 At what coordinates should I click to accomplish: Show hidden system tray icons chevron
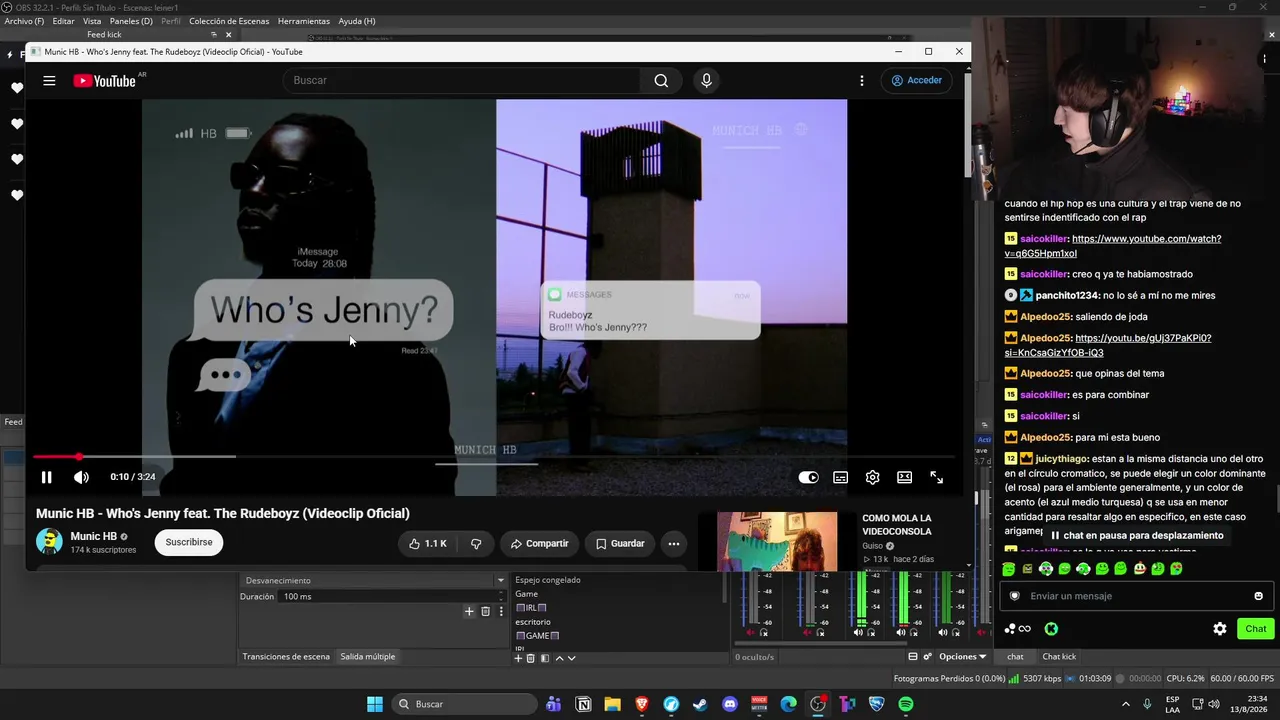pos(1125,704)
